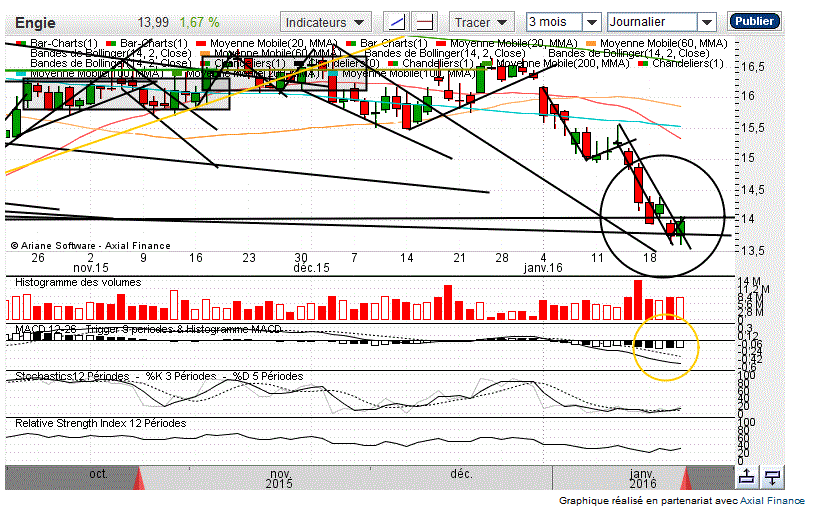Click the 16,5 price axis label
The width and height of the screenshot is (814, 513).
click(753, 67)
